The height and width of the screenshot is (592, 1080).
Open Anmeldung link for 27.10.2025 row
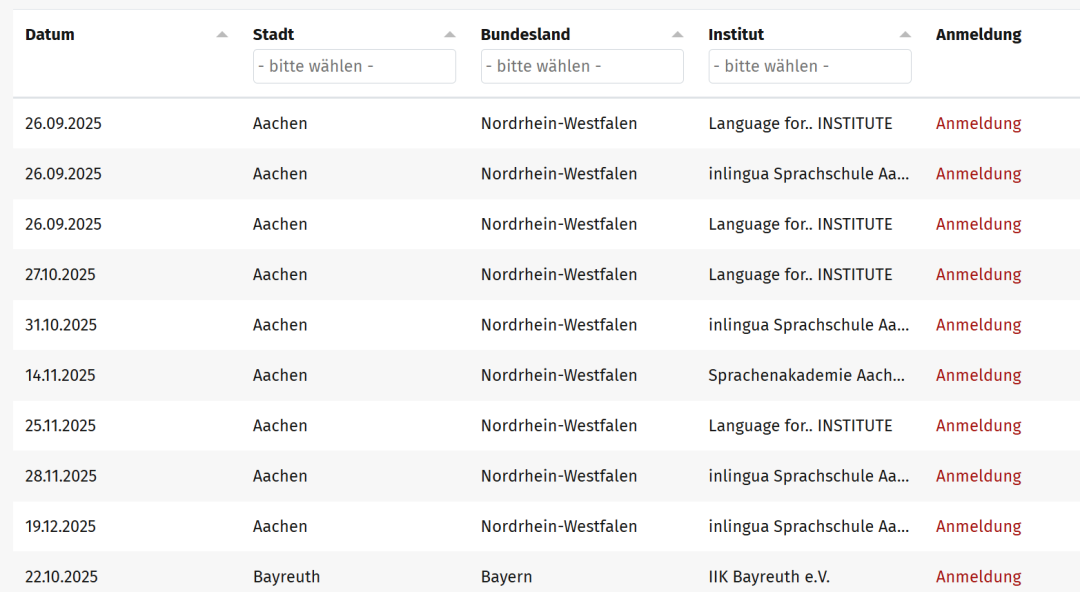click(x=978, y=275)
